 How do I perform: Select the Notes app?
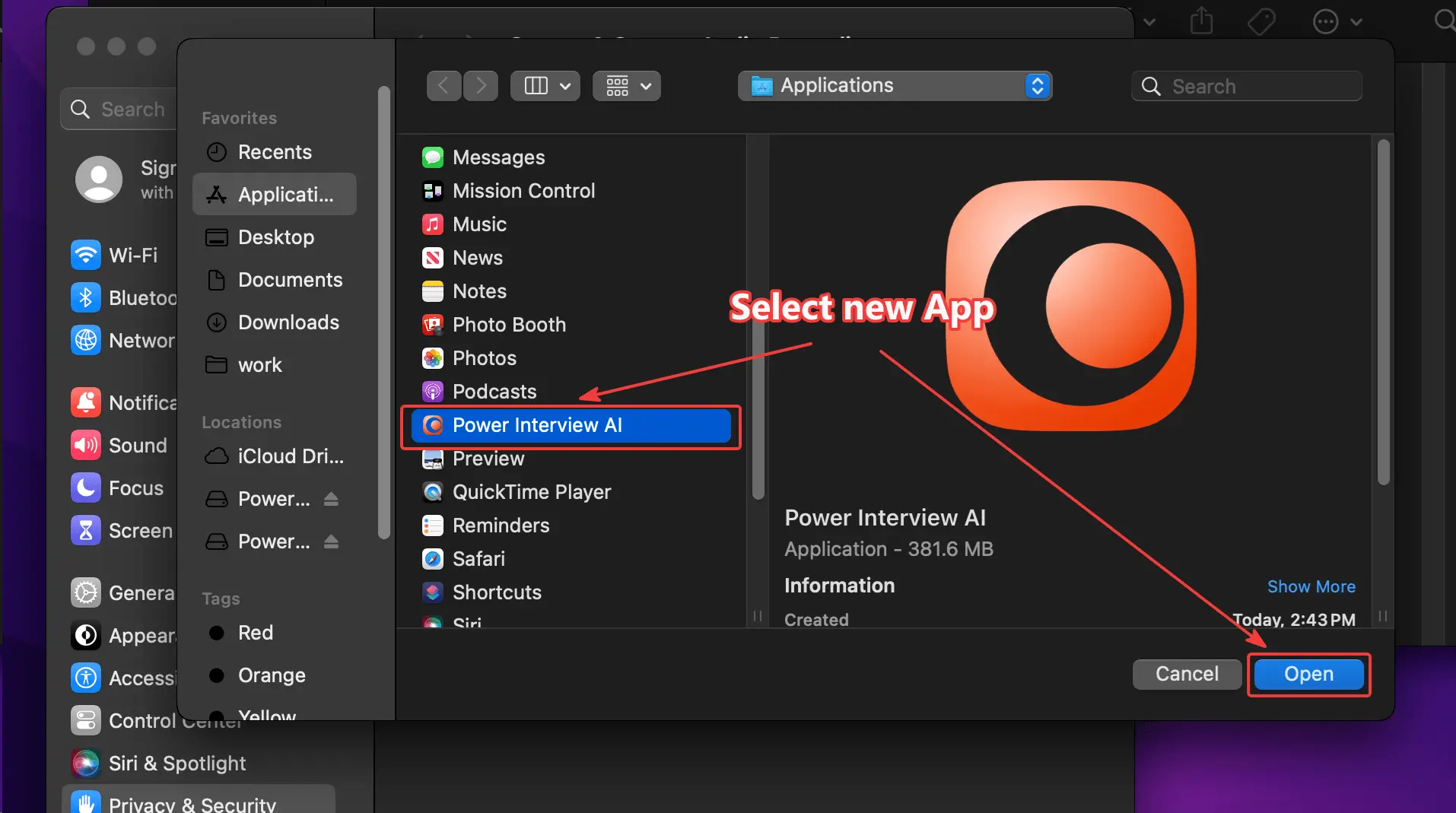[x=571, y=291]
